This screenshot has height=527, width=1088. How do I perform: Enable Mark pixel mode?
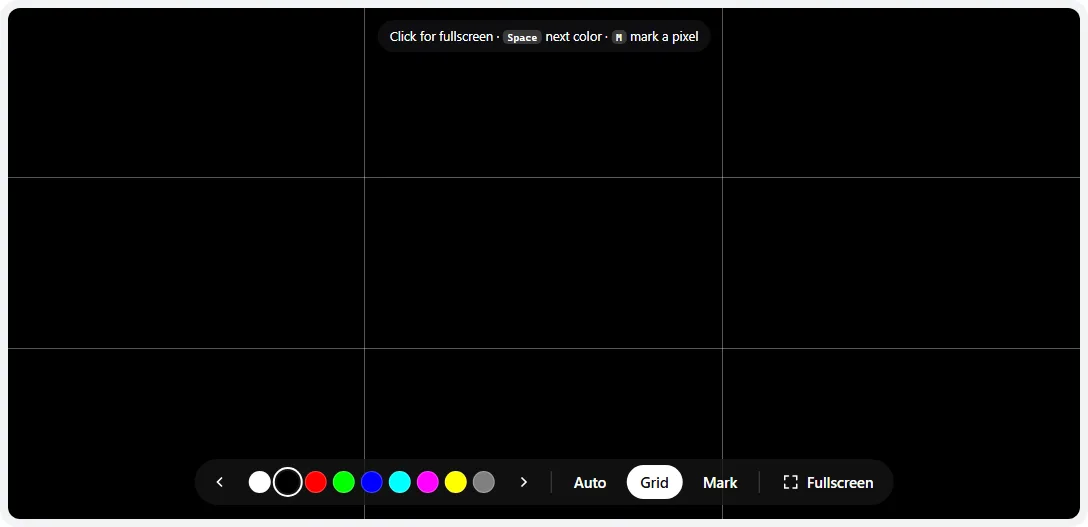(x=720, y=483)
